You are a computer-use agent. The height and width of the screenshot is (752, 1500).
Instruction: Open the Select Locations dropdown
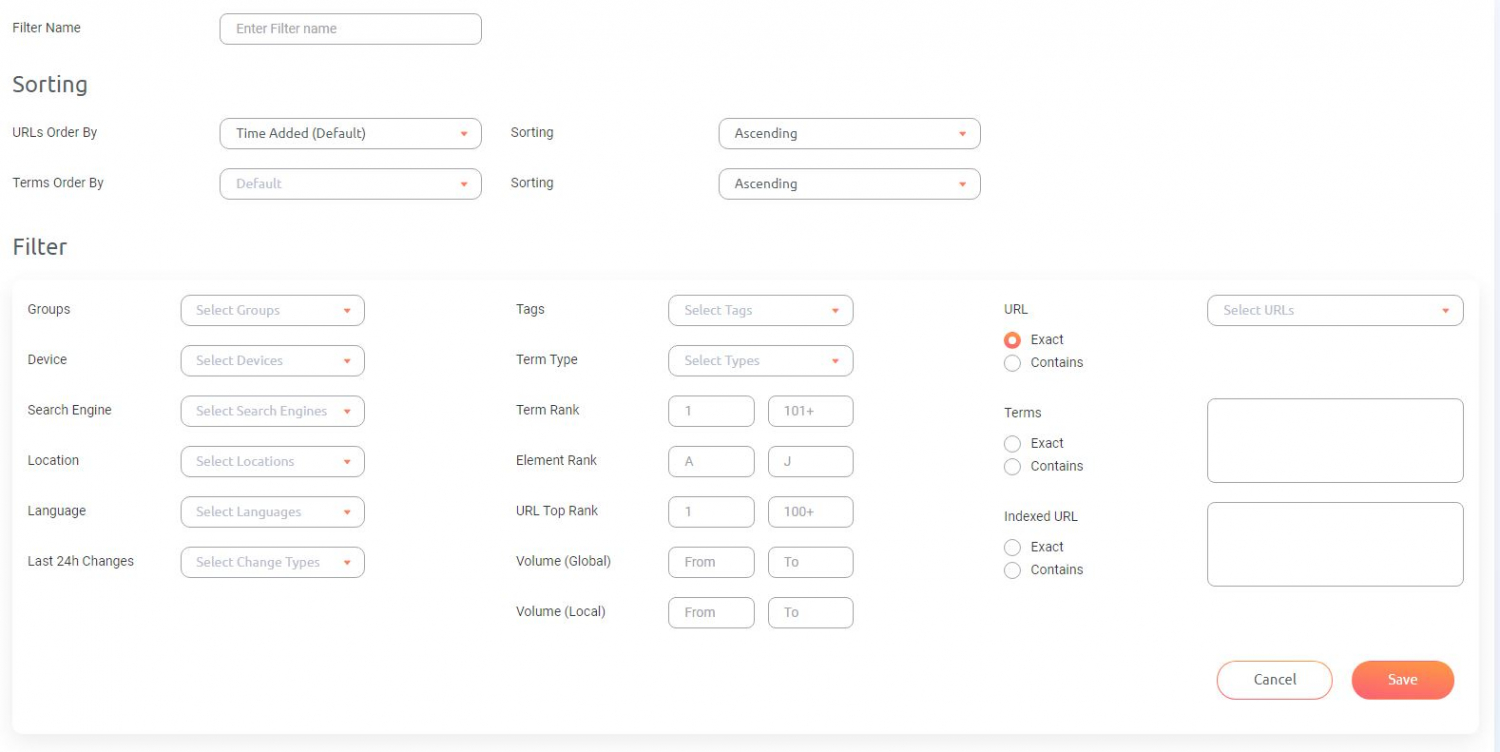pyautogui.click(x=272, y=461)
